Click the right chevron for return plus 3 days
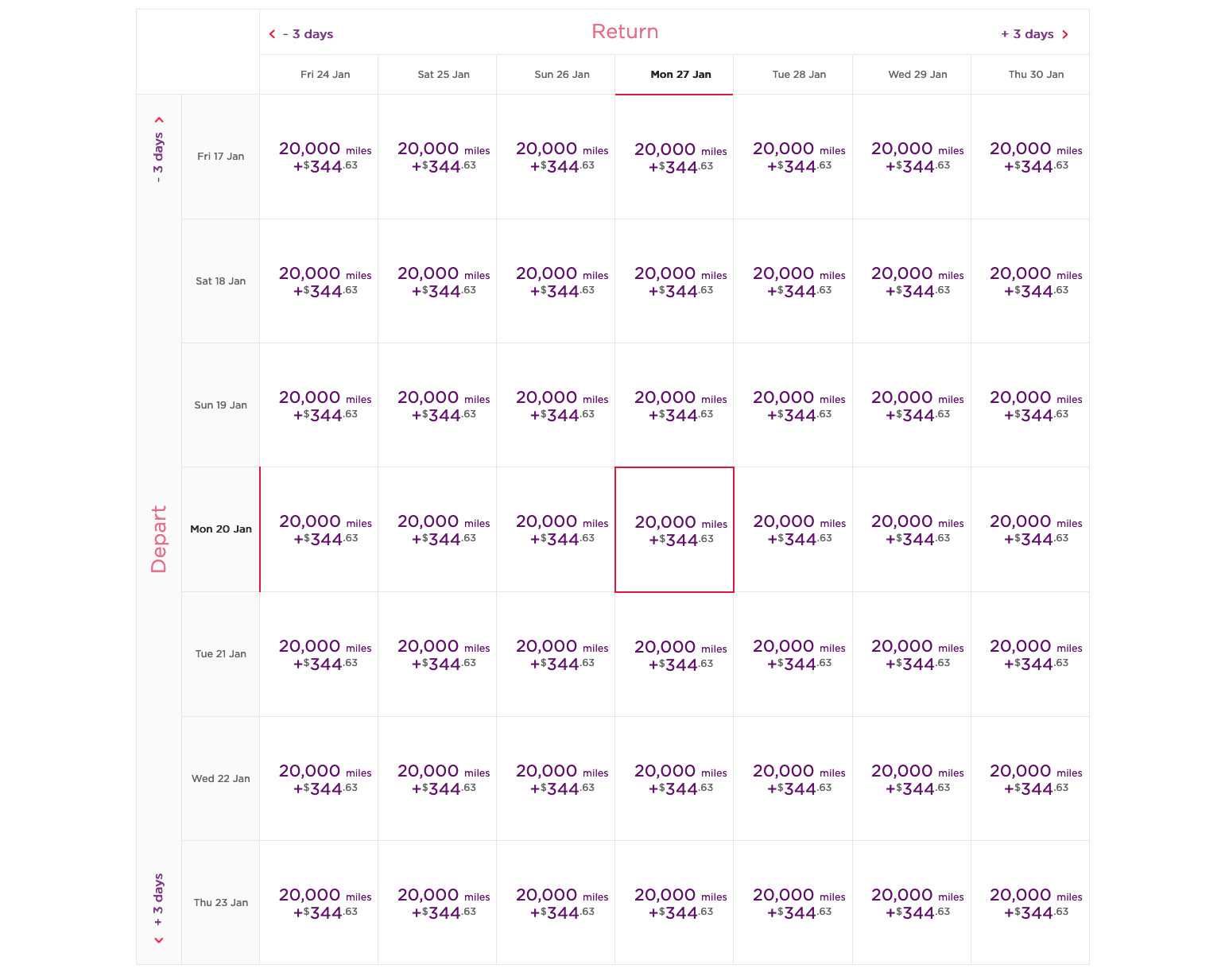 (1065, 34)
